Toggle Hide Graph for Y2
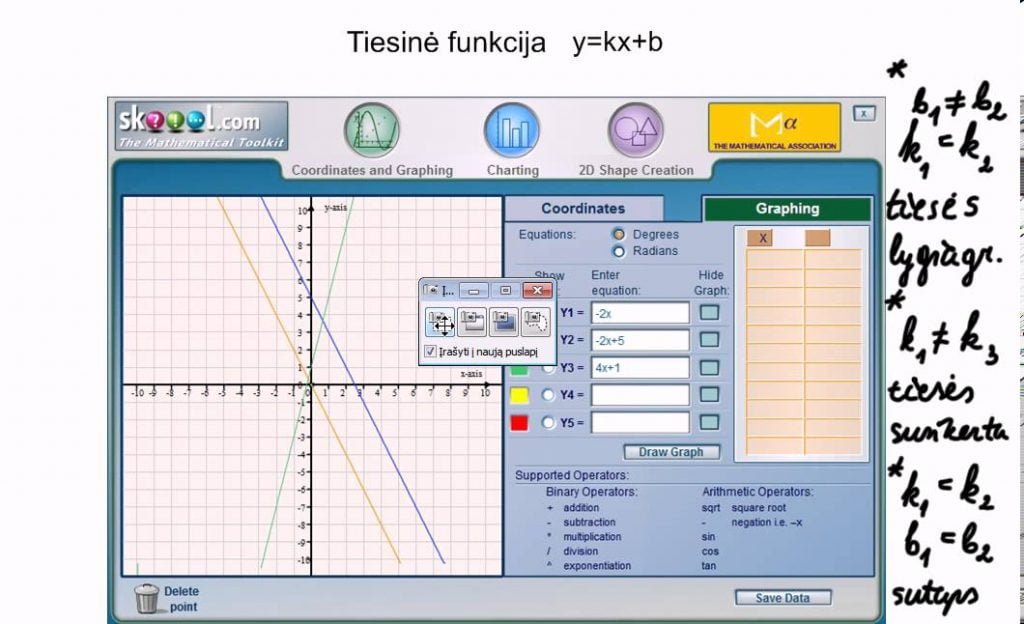 click(x=709, y=339)
